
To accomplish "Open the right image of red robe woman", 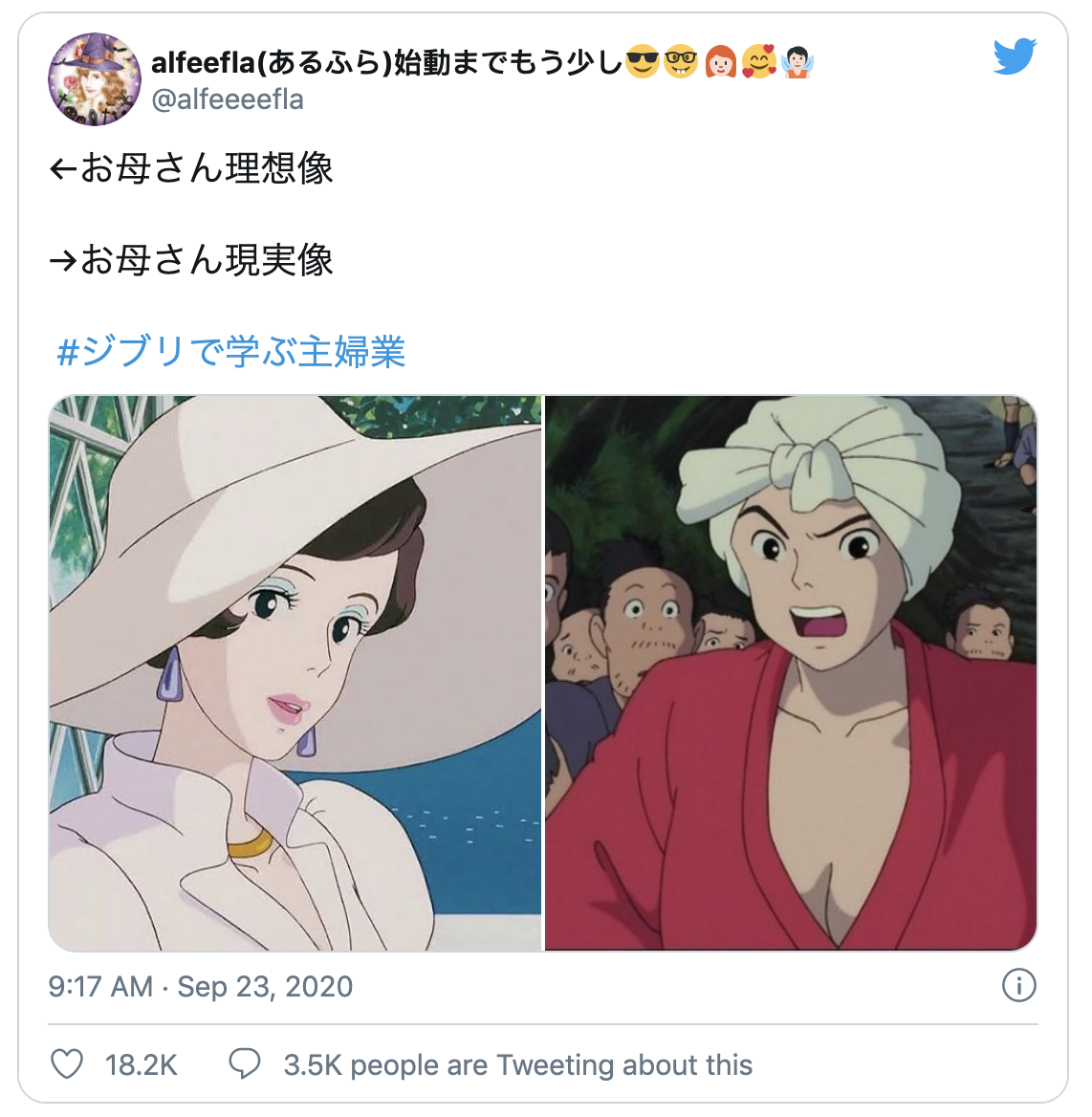I will (791, 673).
